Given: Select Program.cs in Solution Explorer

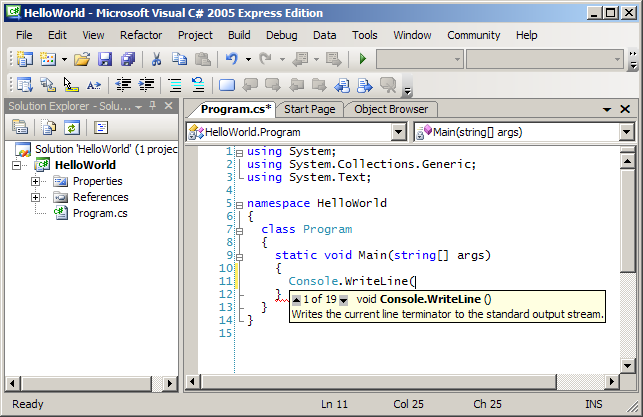Looking at the screenshot, I should coord(100,213).
